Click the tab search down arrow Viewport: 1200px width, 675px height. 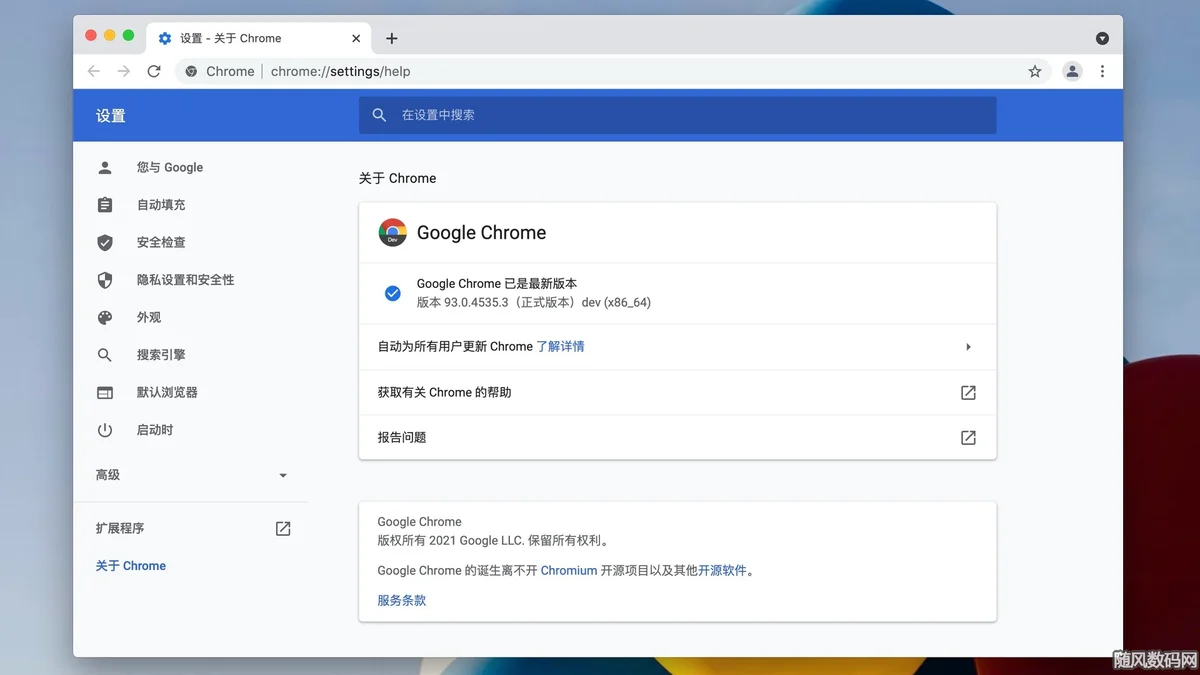coord(1102,38)
